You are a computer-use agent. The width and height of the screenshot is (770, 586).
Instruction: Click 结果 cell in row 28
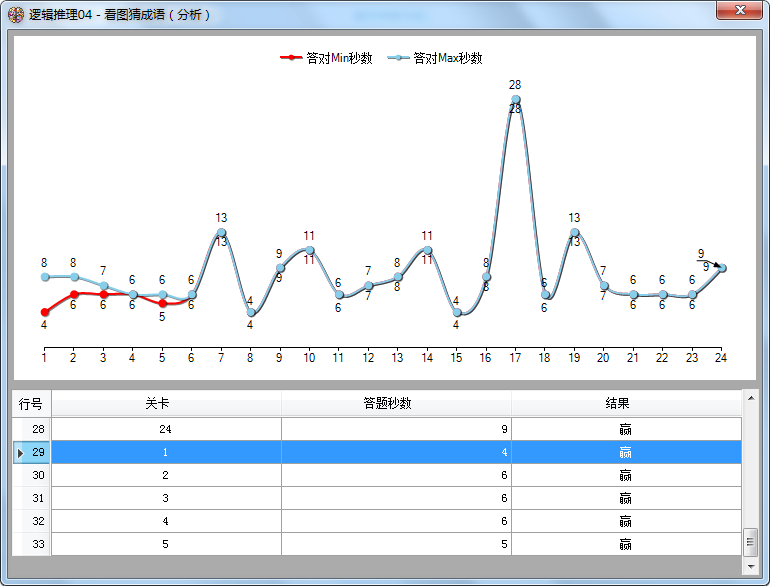626,429
